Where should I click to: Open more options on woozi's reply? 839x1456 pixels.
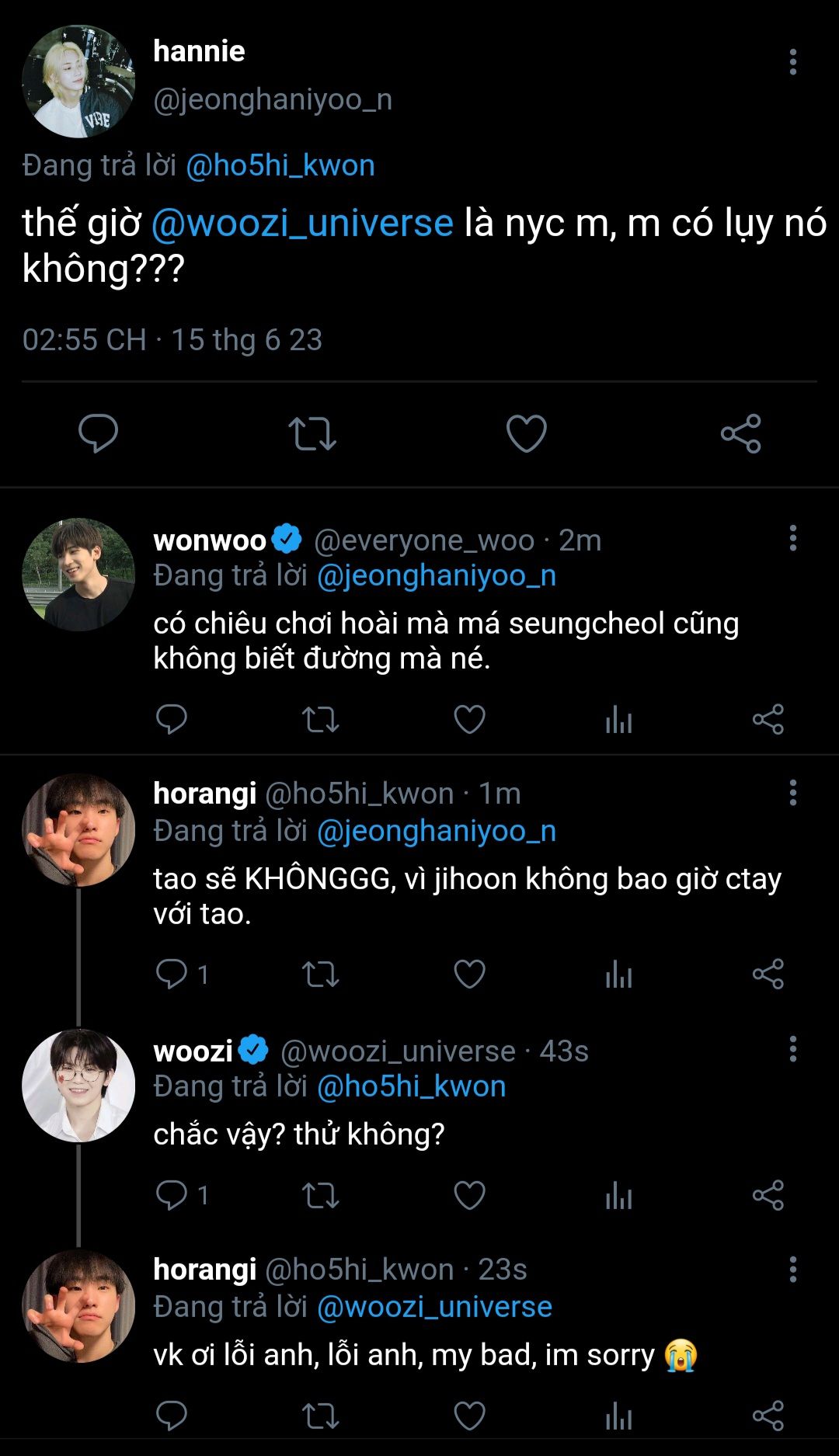coord(792,1049)
